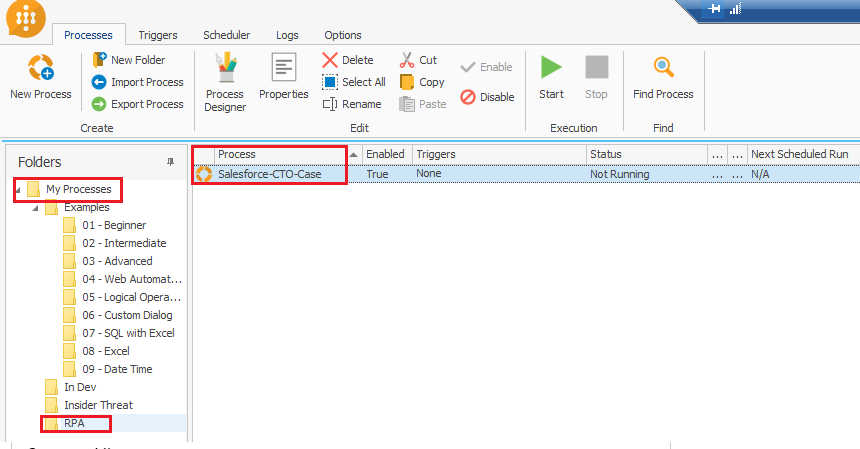Click the New Process icon
This screenshot has width=860, height=449.
[41, 68]
